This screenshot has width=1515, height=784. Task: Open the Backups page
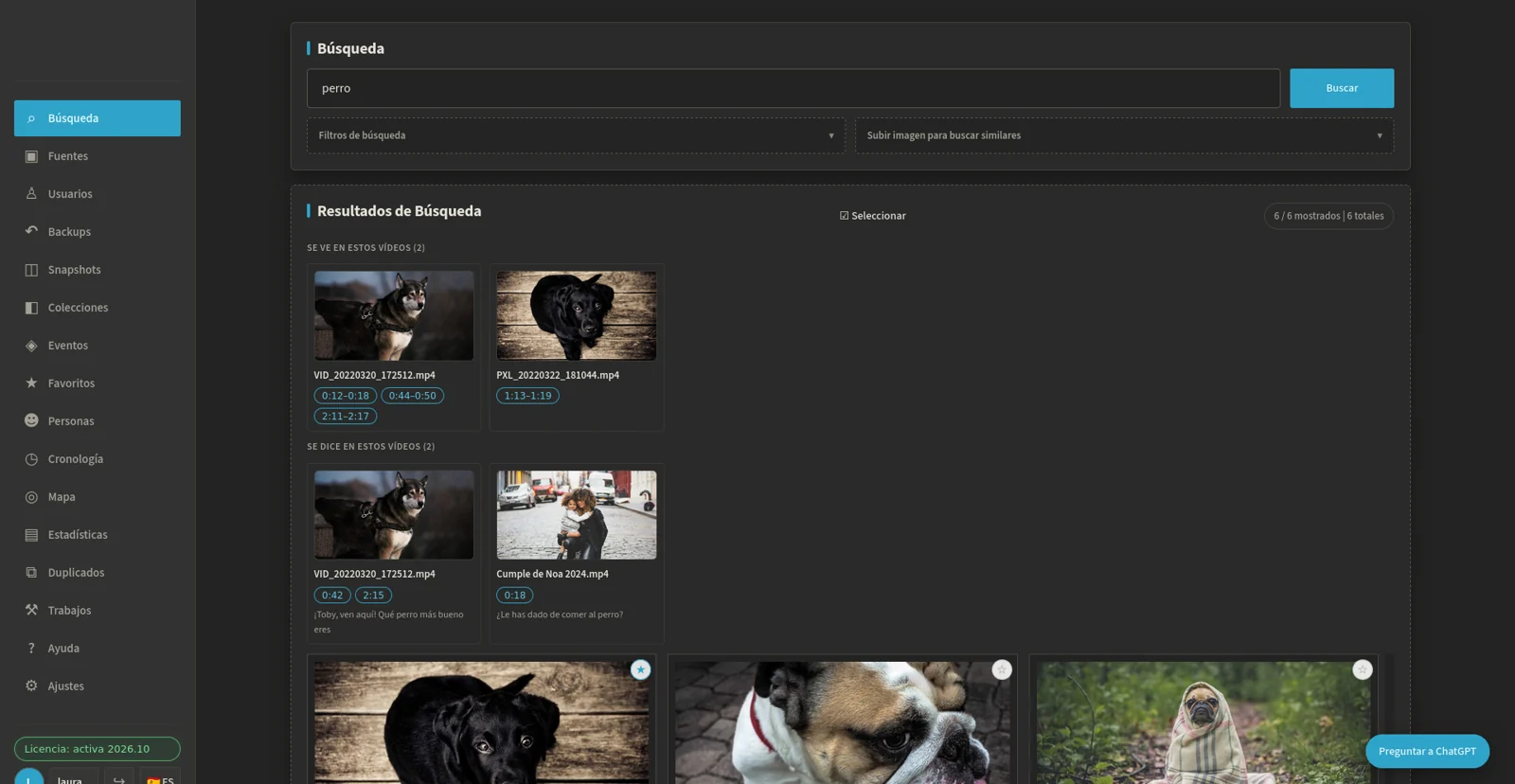97,232
